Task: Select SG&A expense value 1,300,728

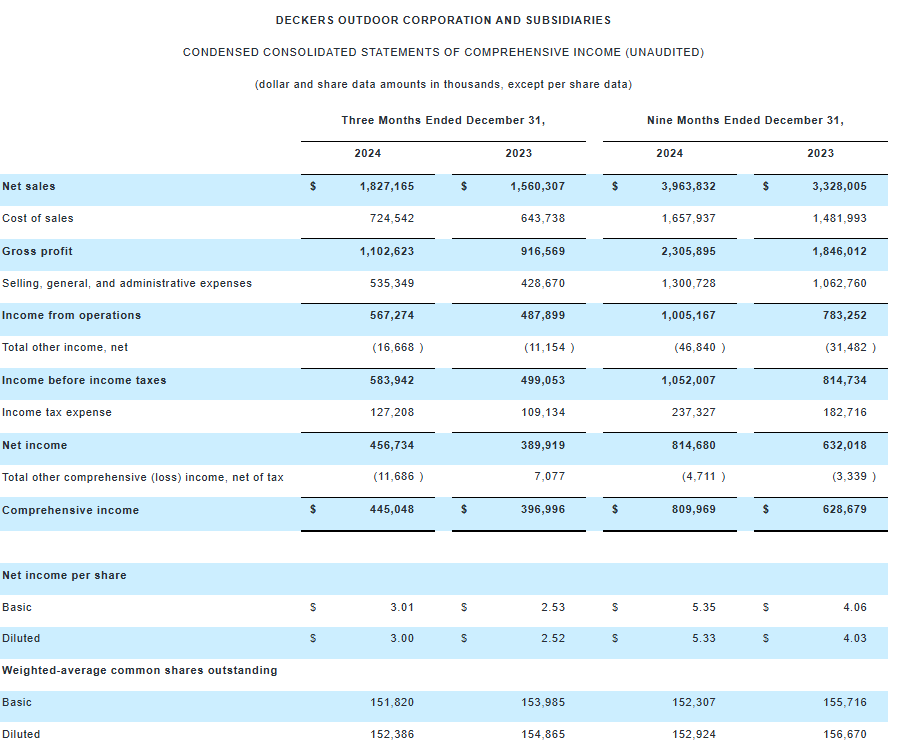Action: (689, 283)
